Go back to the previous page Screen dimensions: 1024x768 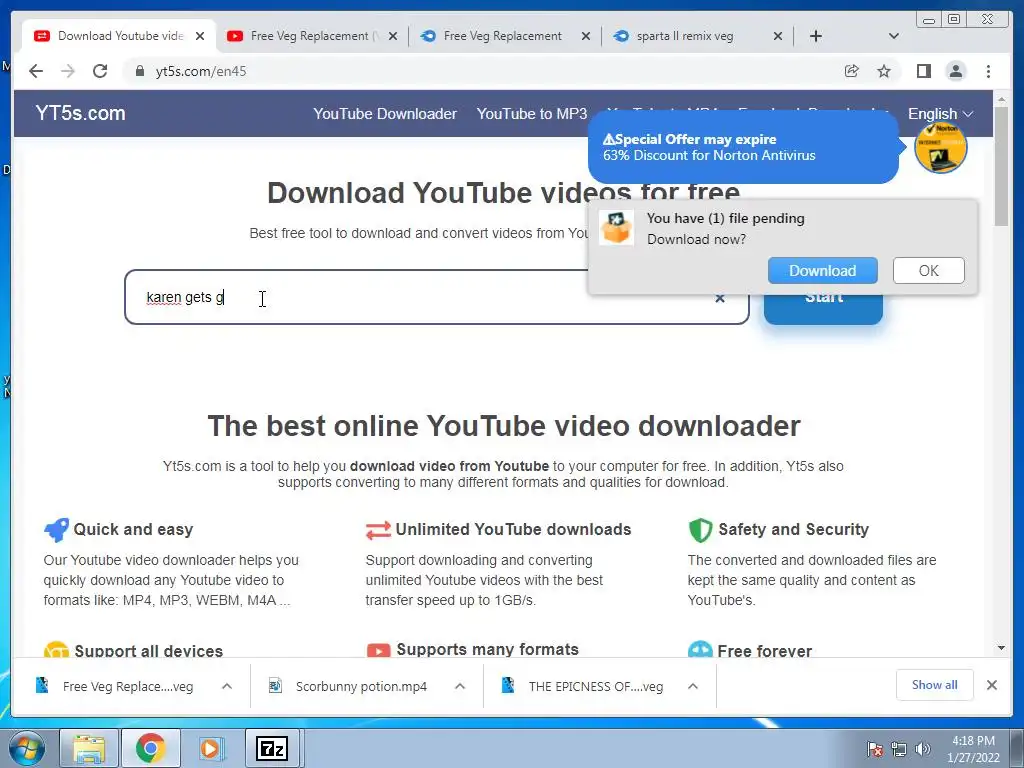tap(36, 71)
